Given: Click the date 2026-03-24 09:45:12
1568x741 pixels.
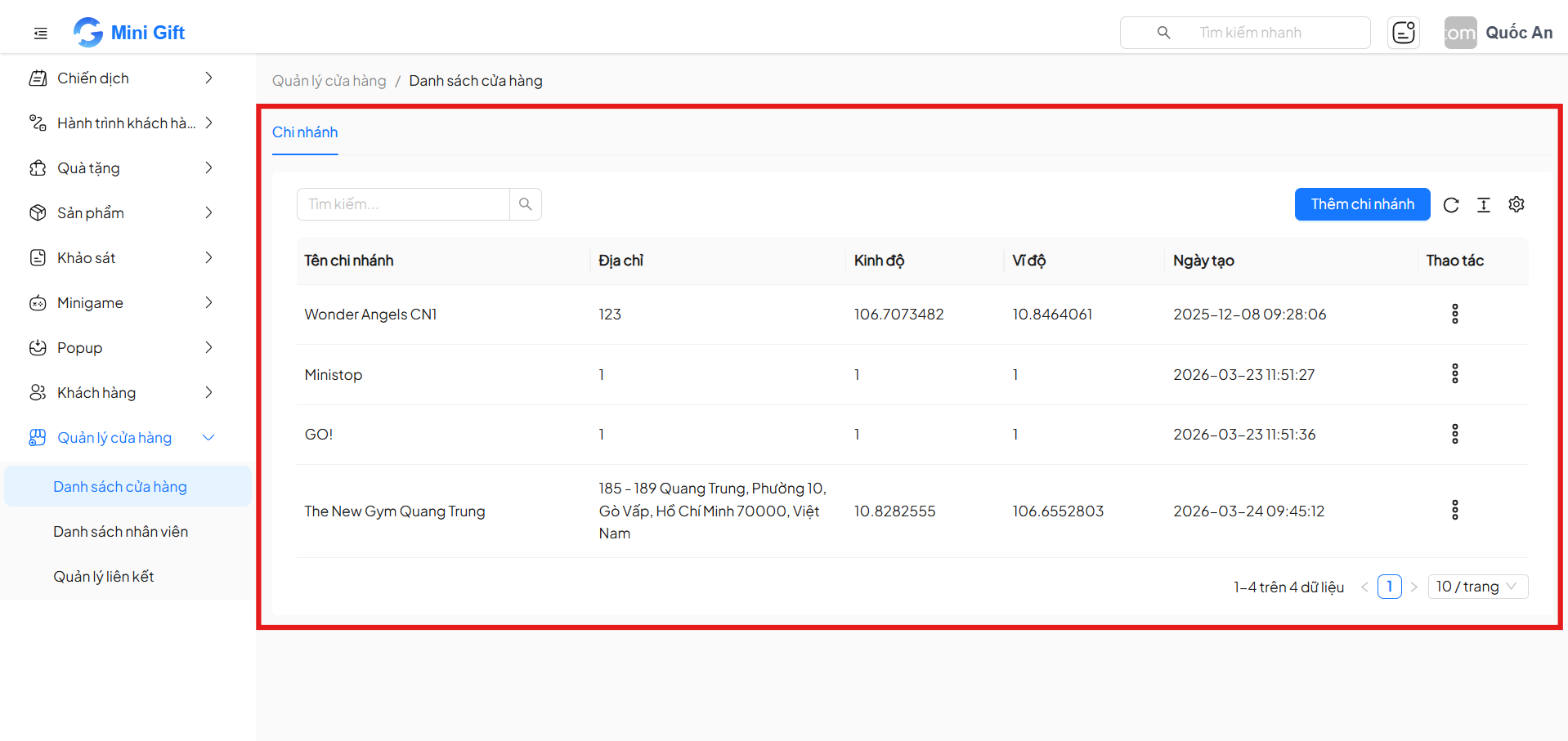Looking at the screenshot, I should 1249,511.
